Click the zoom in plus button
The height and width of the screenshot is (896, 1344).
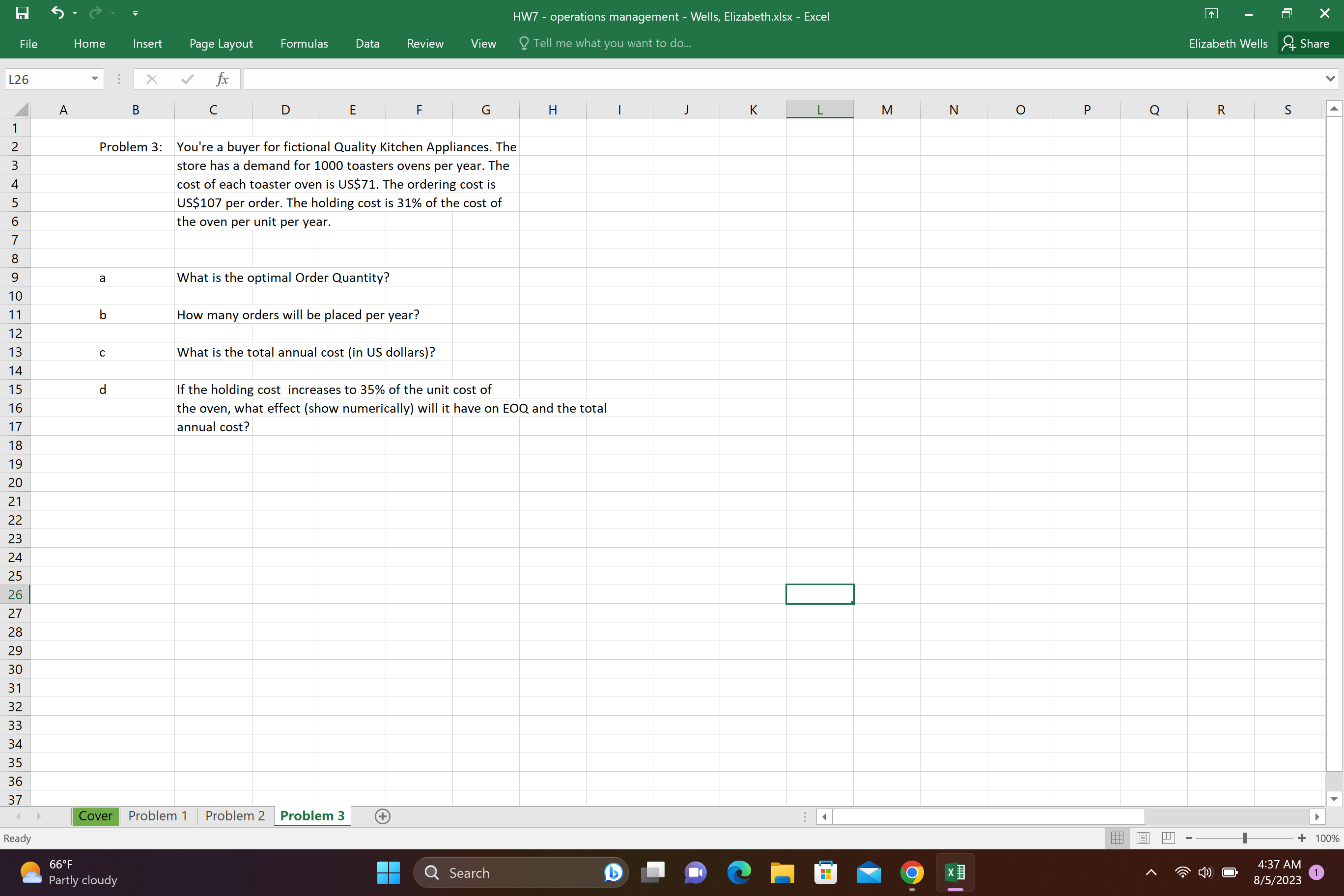tap(1302, 839)
